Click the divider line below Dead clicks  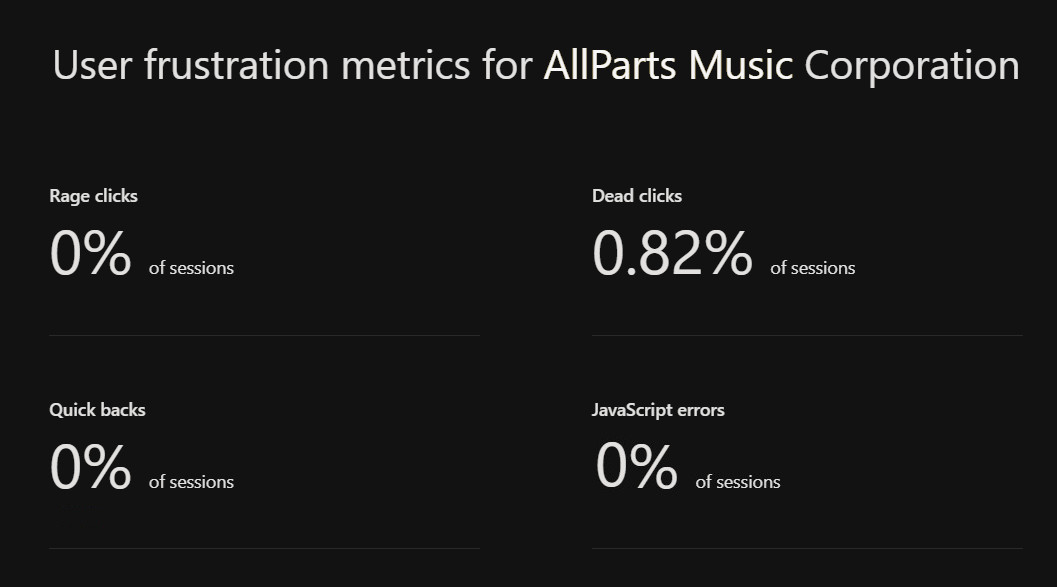806,335
